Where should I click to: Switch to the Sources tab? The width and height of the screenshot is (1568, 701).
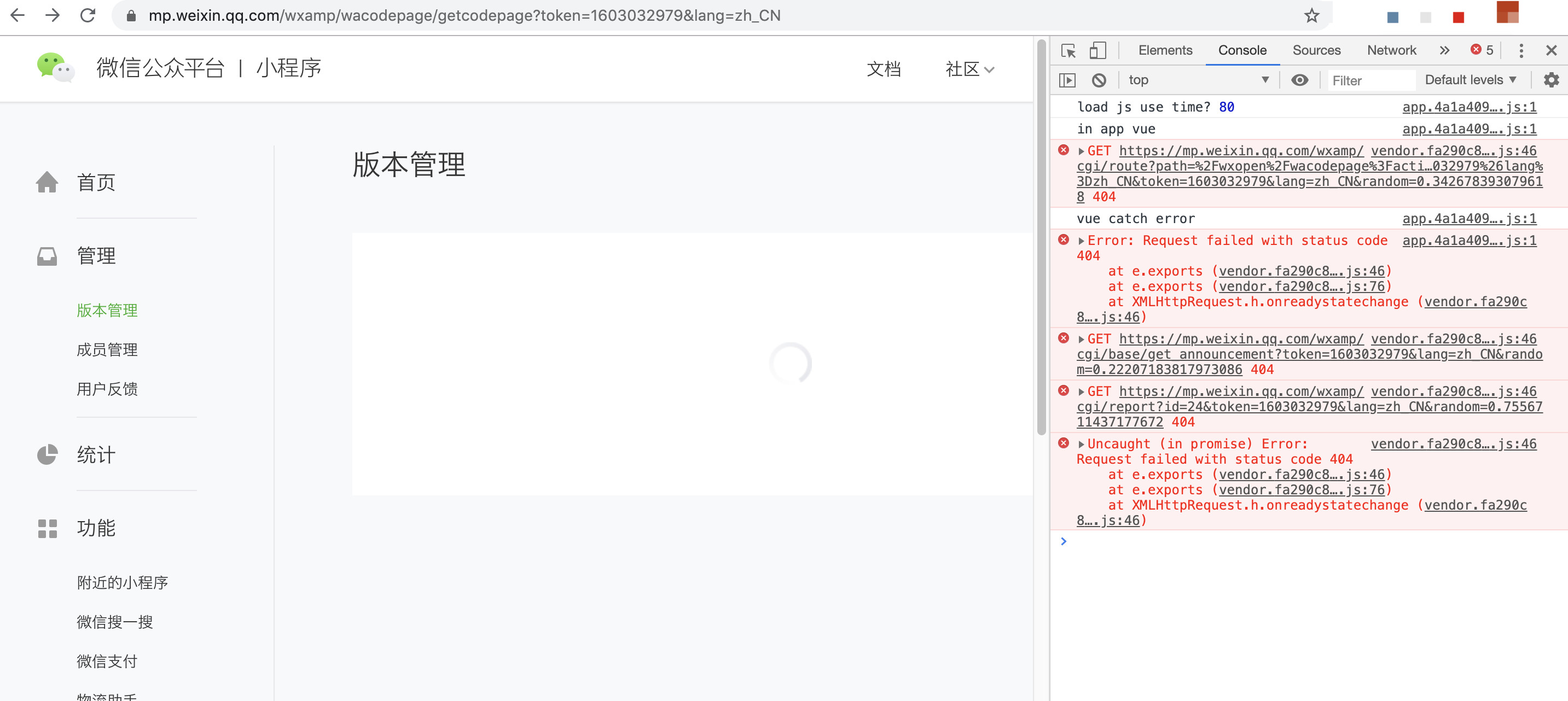pos(1316,50)
